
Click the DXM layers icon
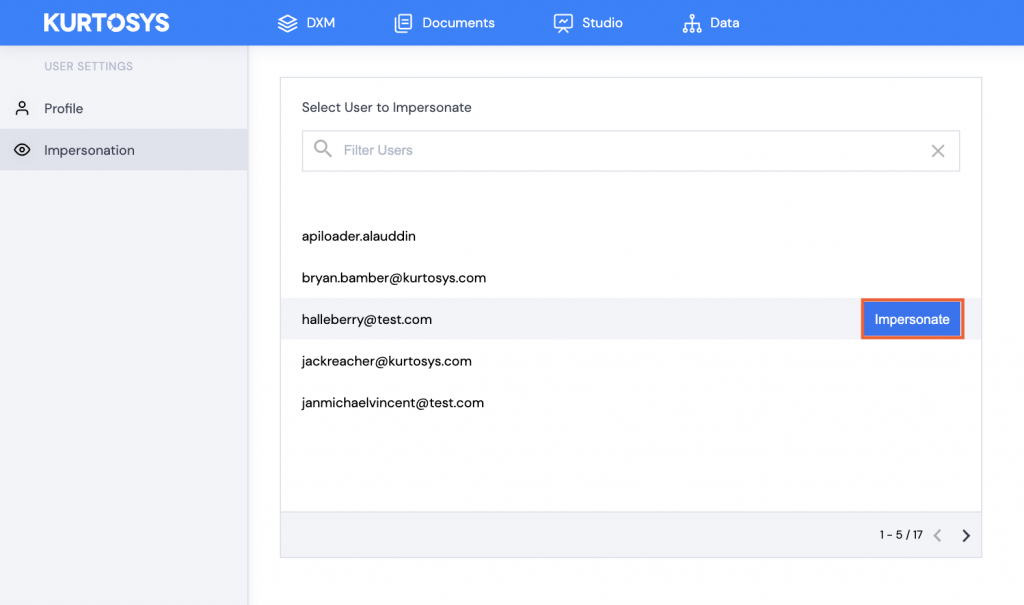[287, 23]
